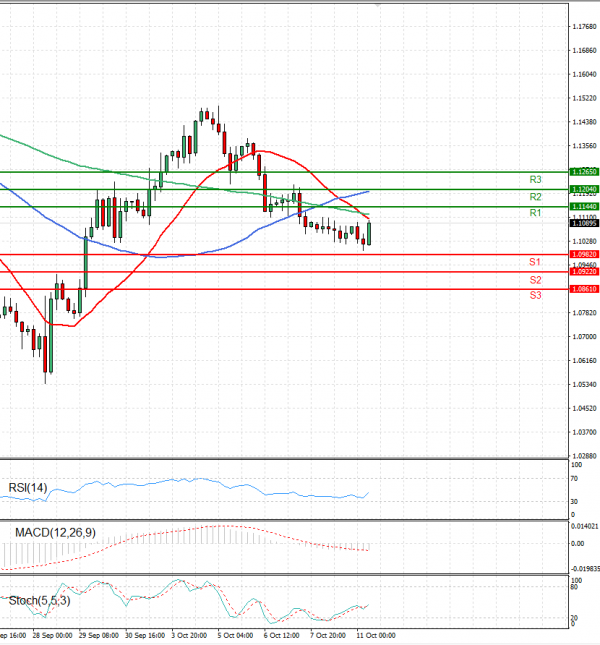Click the latest green candlestick

point(369,234)
